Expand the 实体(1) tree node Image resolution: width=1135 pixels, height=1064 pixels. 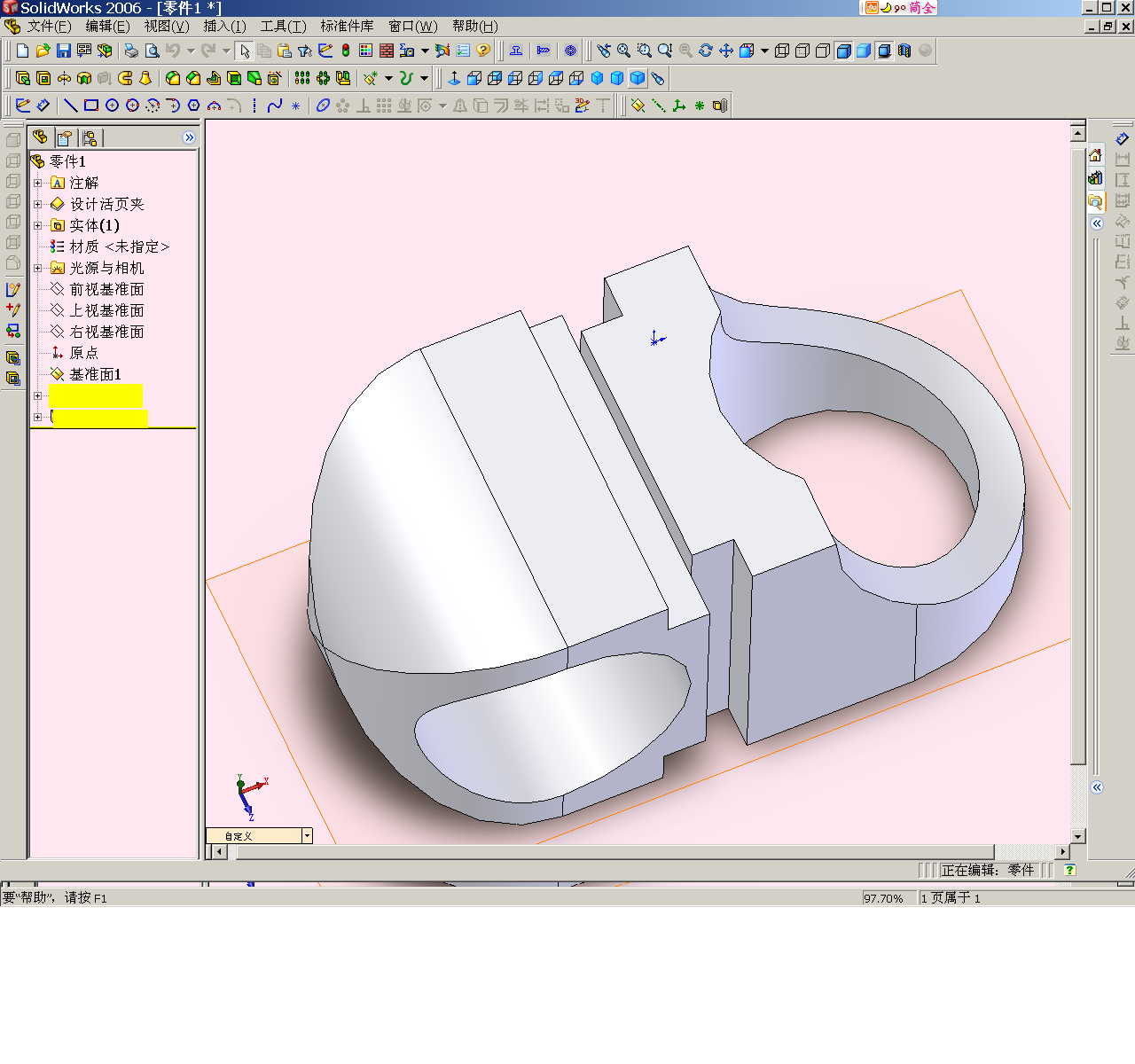[x=37, y=225]
